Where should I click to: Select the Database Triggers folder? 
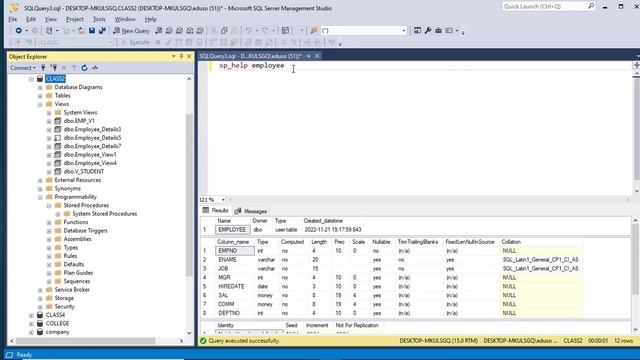pyautogui.click(x=85, y=231)
